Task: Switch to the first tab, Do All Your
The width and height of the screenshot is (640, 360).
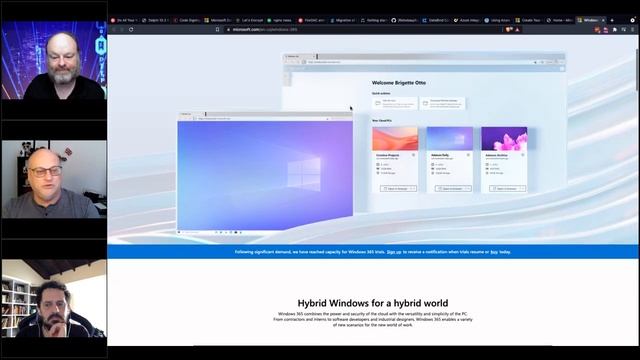Action: click(x=124, y=20)
